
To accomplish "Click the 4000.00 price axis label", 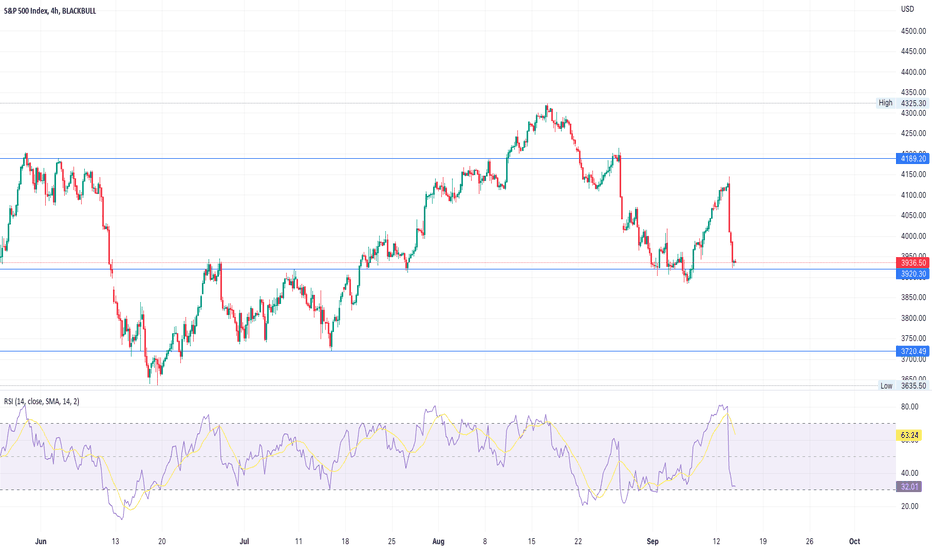I will click(x=914, y=236).
